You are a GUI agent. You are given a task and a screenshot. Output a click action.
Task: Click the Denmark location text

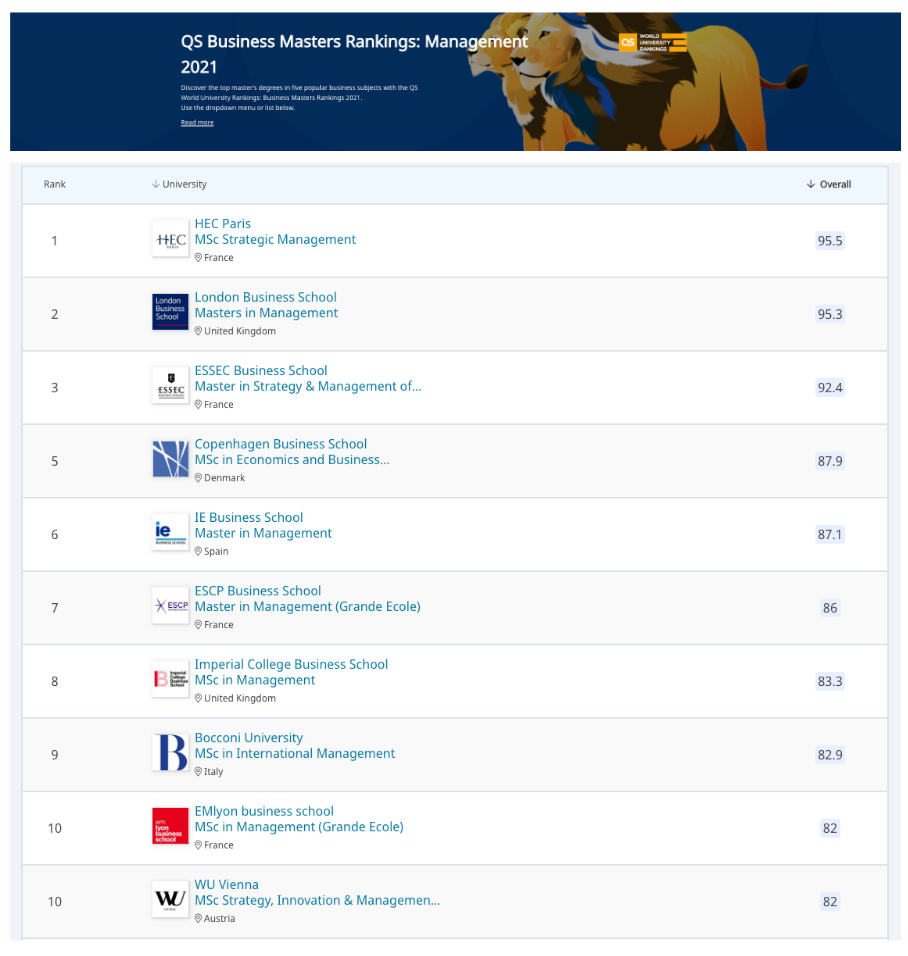(x=224, y=478)
